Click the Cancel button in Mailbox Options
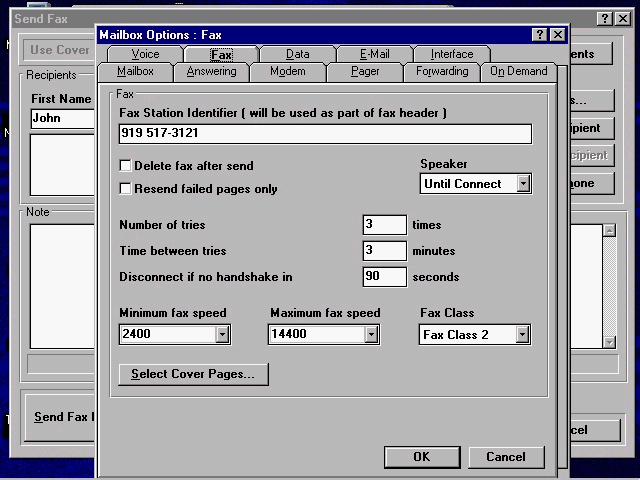 tap(505, 457)
